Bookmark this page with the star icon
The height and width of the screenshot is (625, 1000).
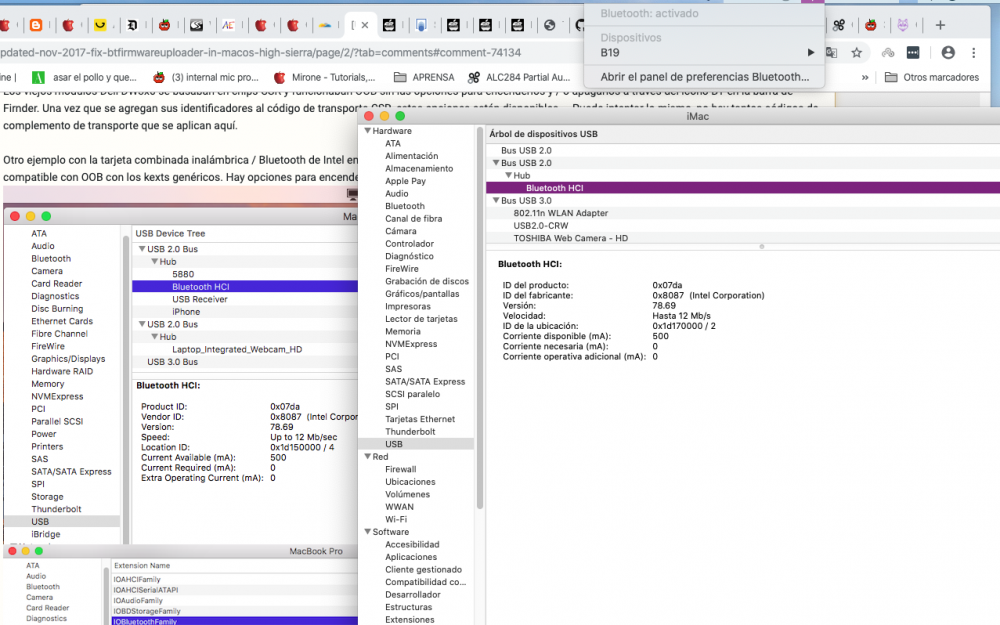click(857, 53)
